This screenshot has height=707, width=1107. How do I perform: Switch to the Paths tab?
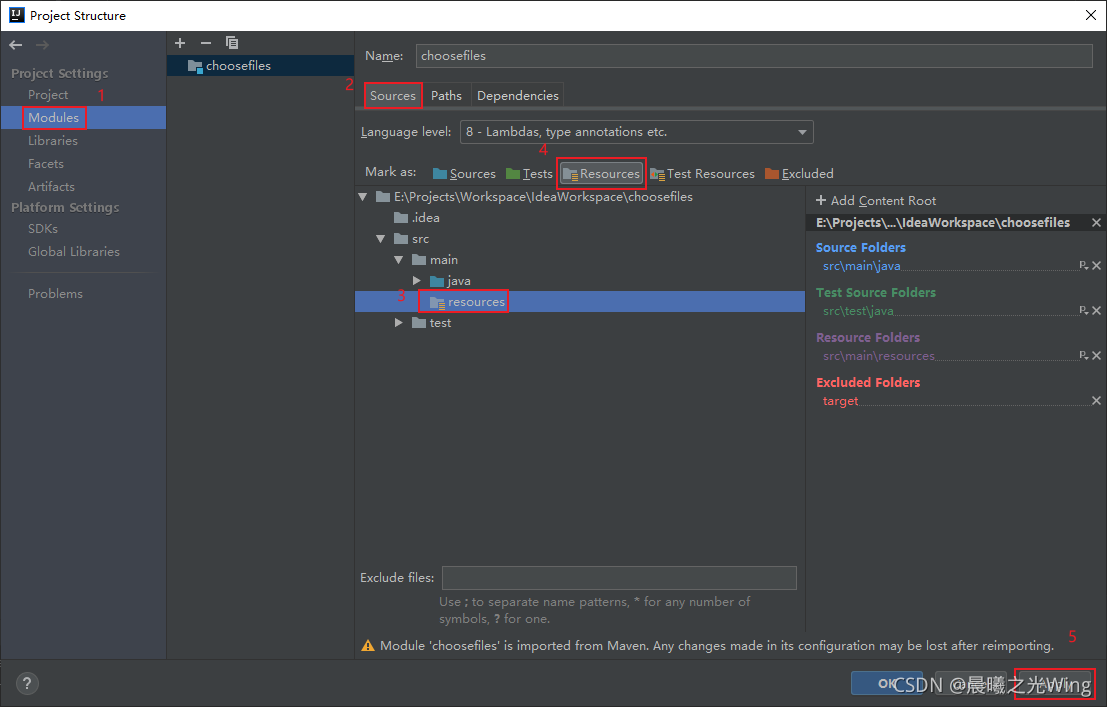tap(446, 95)
